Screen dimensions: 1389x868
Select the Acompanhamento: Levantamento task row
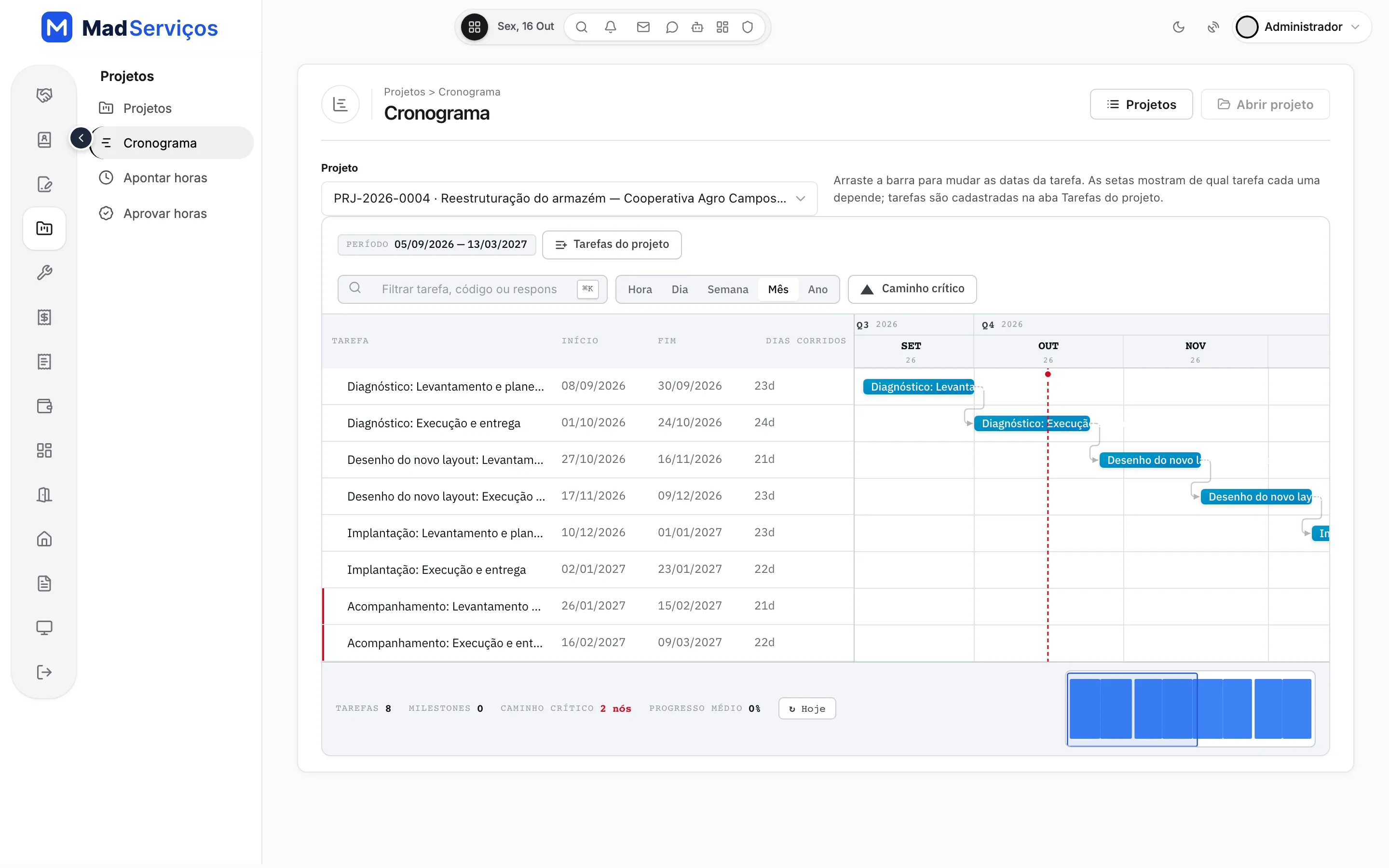[588, 606]
